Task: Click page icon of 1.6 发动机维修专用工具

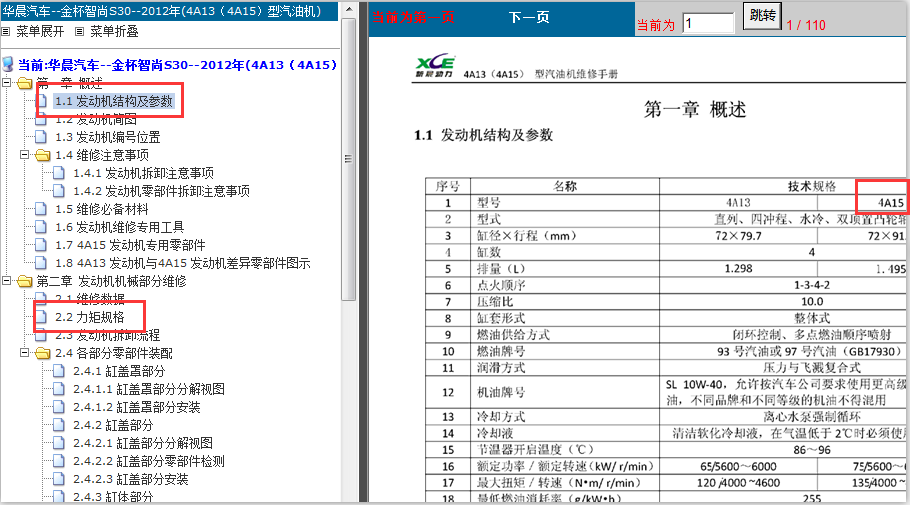Action: click(41, 227)
